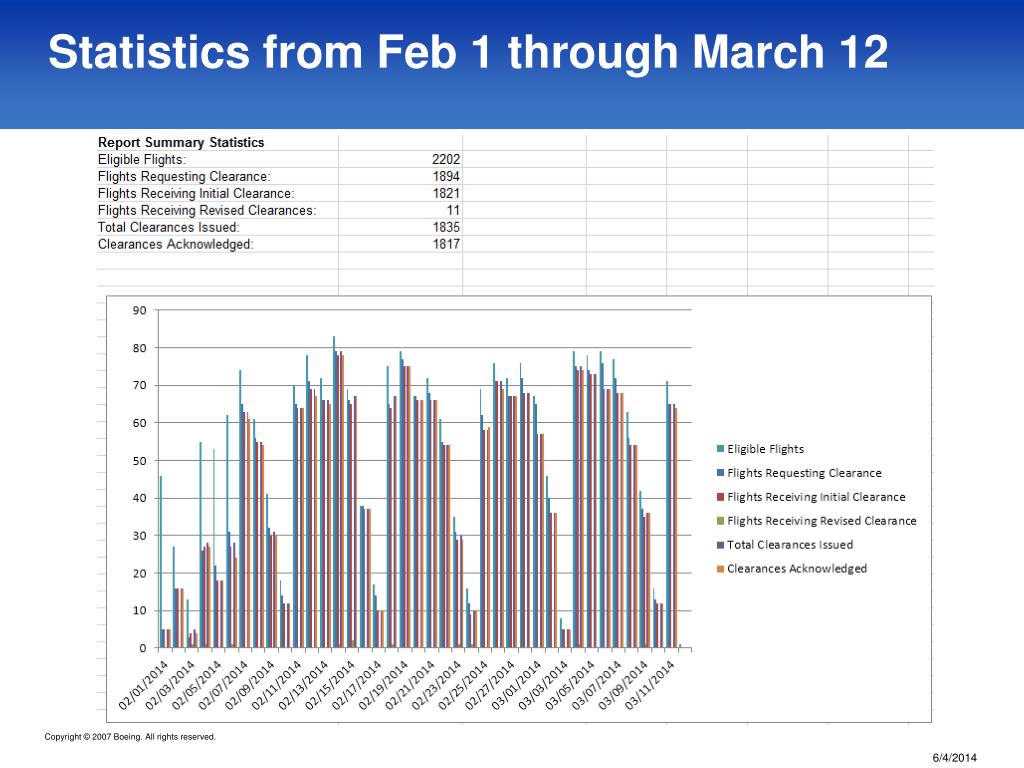The width and height of the screenshot is (1024, 768).
Task: Click the x-axis date 02/21/2014
Action: pos(410,685)
